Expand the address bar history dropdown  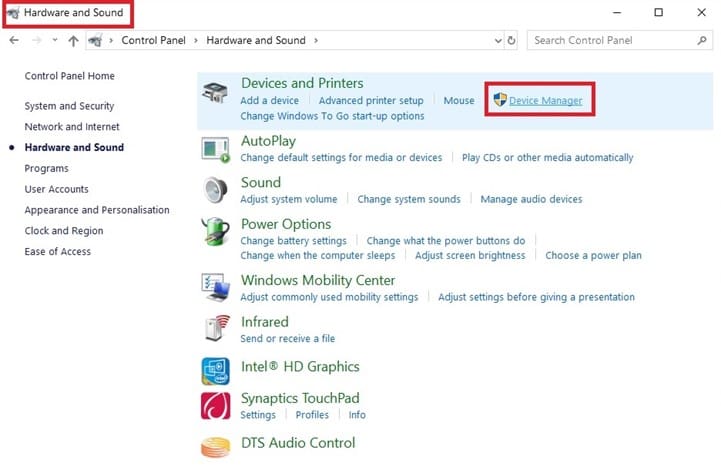498,41
